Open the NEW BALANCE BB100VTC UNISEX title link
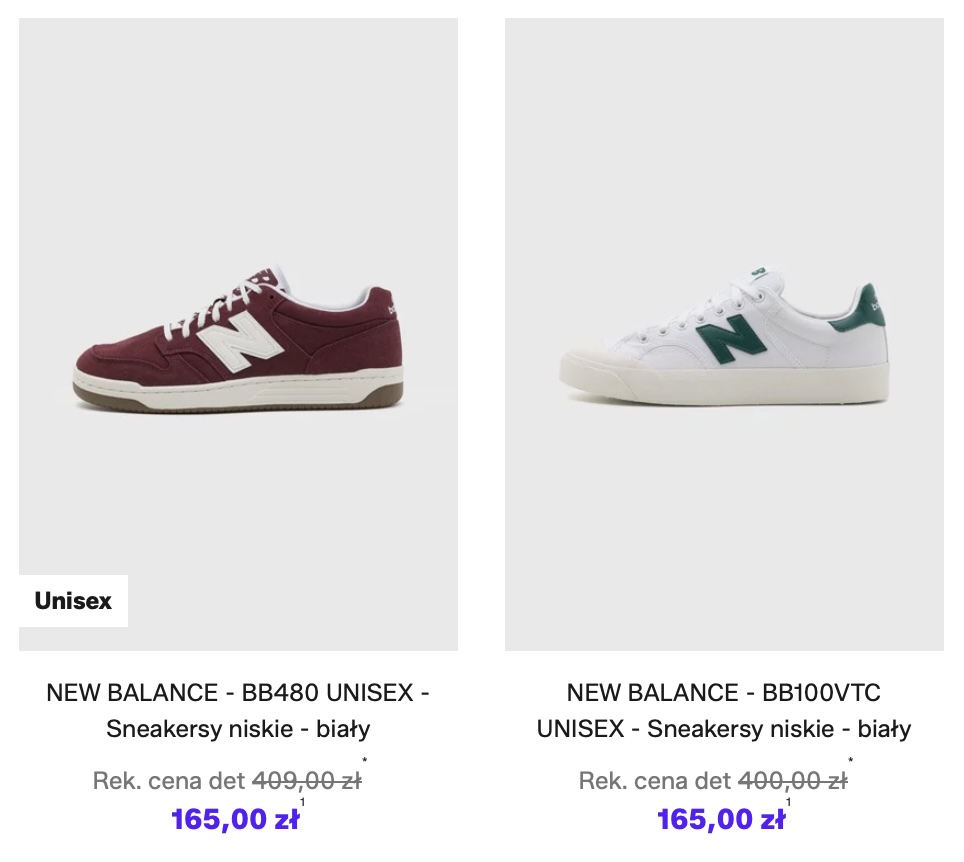 click(724, 710)
